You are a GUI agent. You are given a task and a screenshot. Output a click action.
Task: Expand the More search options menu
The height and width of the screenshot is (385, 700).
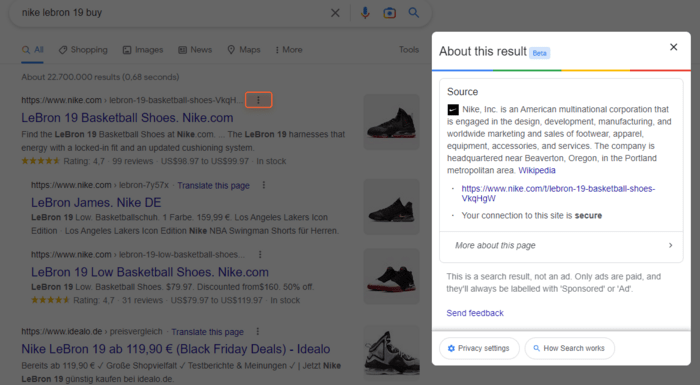coord(289,50)
